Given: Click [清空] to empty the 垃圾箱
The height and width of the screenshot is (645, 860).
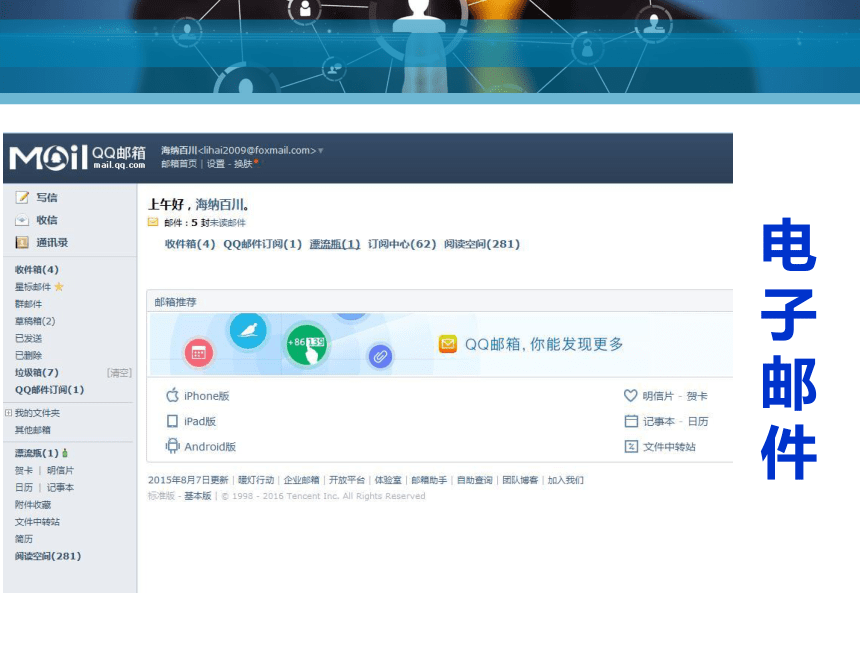Looking at the screenshot, I should tap(119, 373).
